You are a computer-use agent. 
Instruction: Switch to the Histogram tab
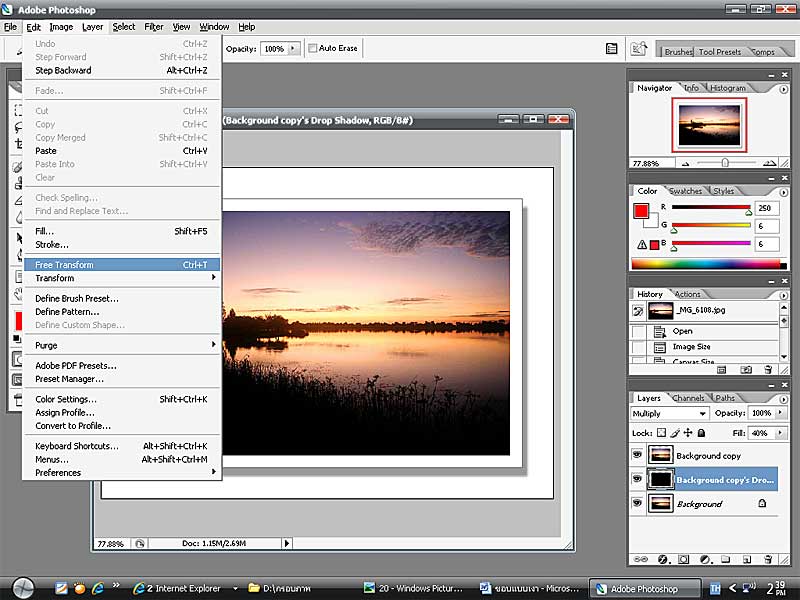[728, 88]
